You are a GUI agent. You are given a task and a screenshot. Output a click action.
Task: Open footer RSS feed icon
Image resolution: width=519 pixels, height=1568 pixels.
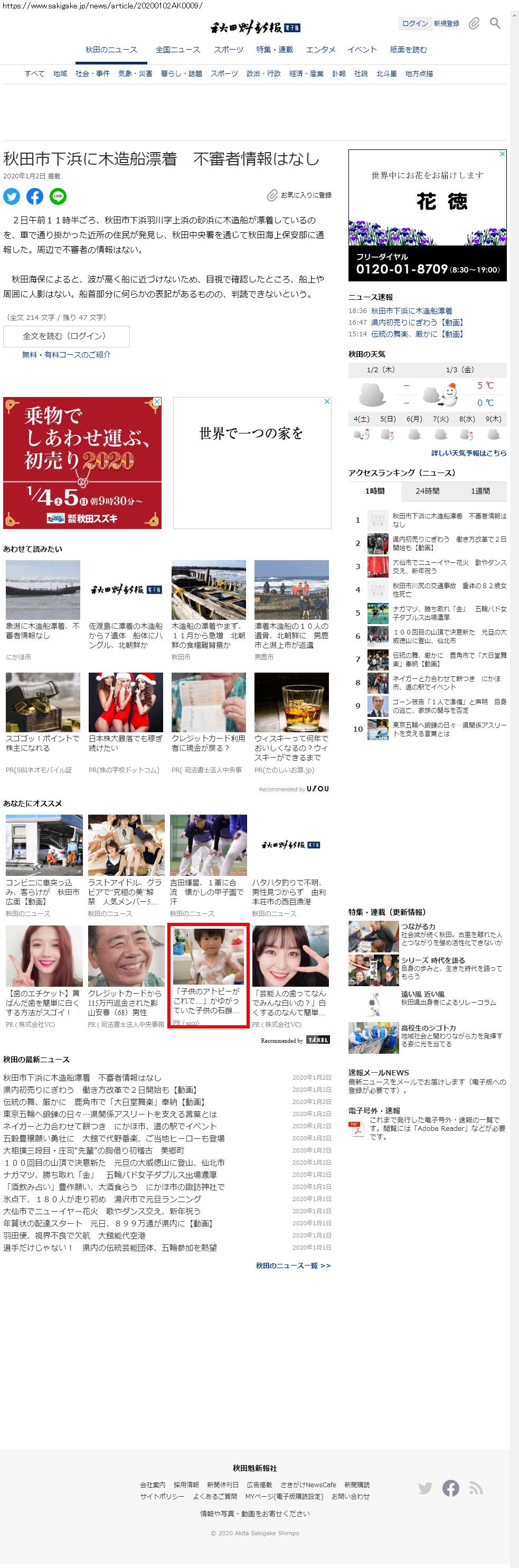(476, 1488)
